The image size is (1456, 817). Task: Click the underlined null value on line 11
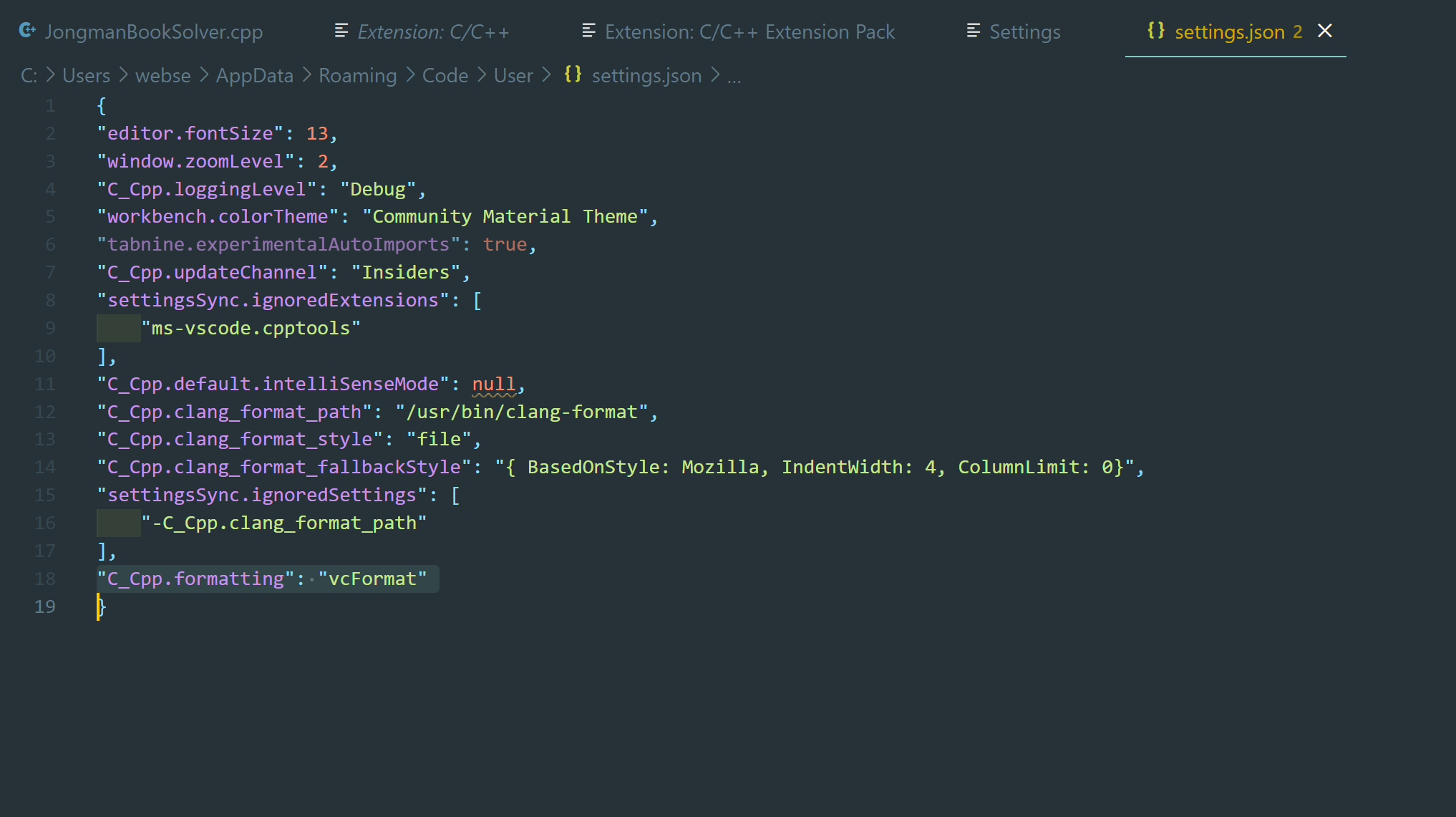(493, 385)
